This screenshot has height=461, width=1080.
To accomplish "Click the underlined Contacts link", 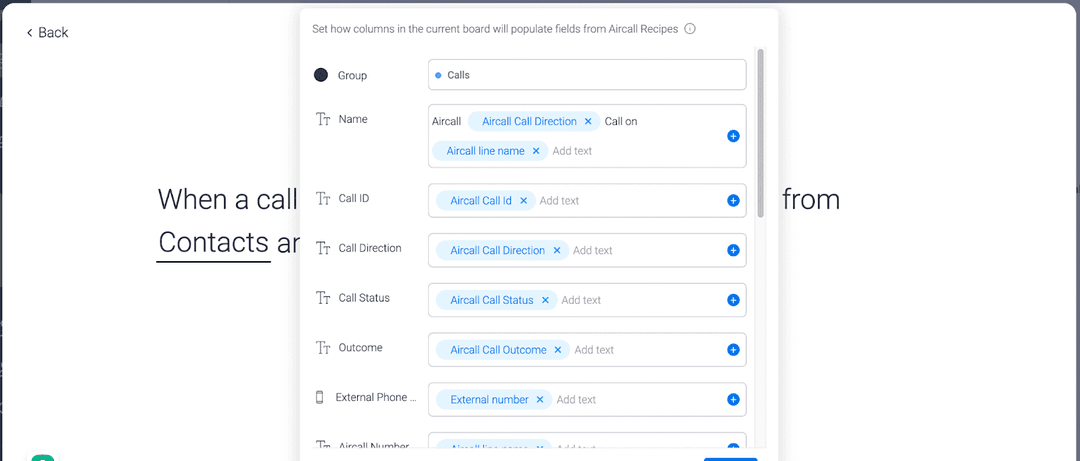I will coord(213,242).
